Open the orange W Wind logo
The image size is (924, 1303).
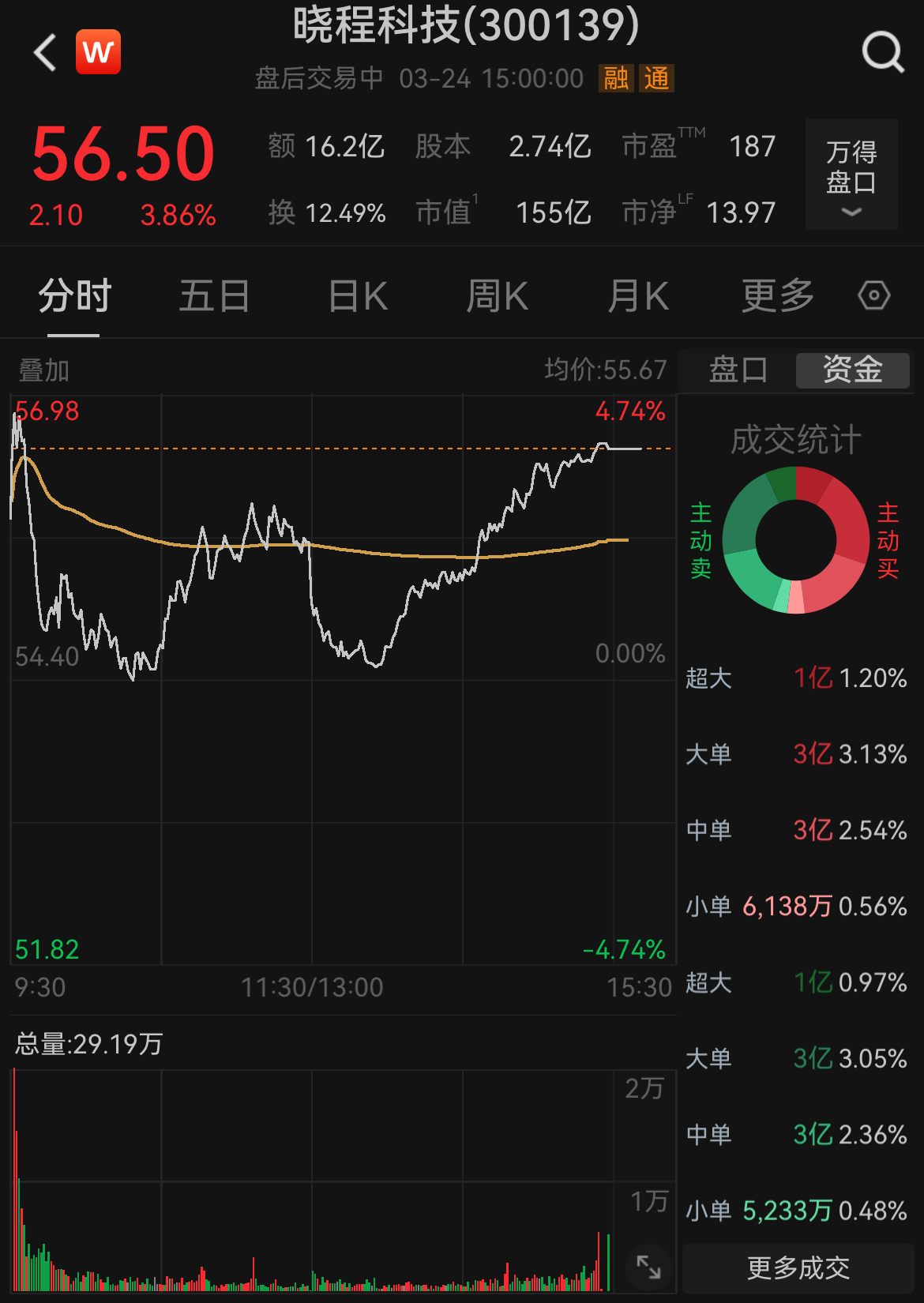pos(98,52)
